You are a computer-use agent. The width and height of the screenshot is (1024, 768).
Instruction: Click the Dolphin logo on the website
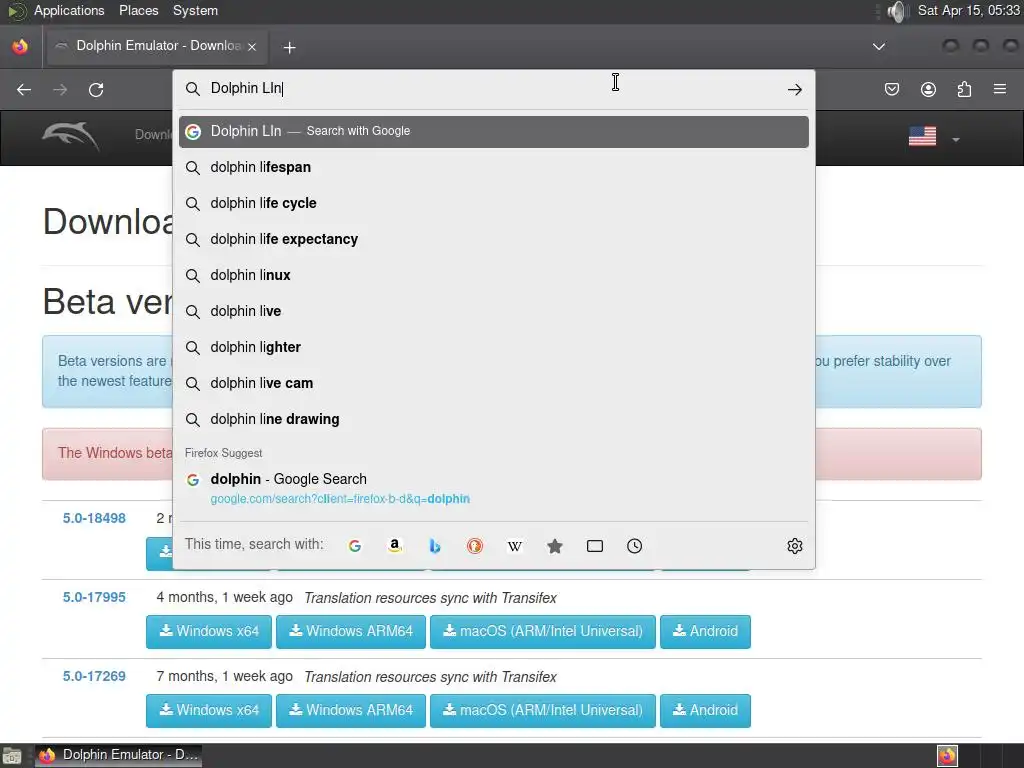coord(71,136)
